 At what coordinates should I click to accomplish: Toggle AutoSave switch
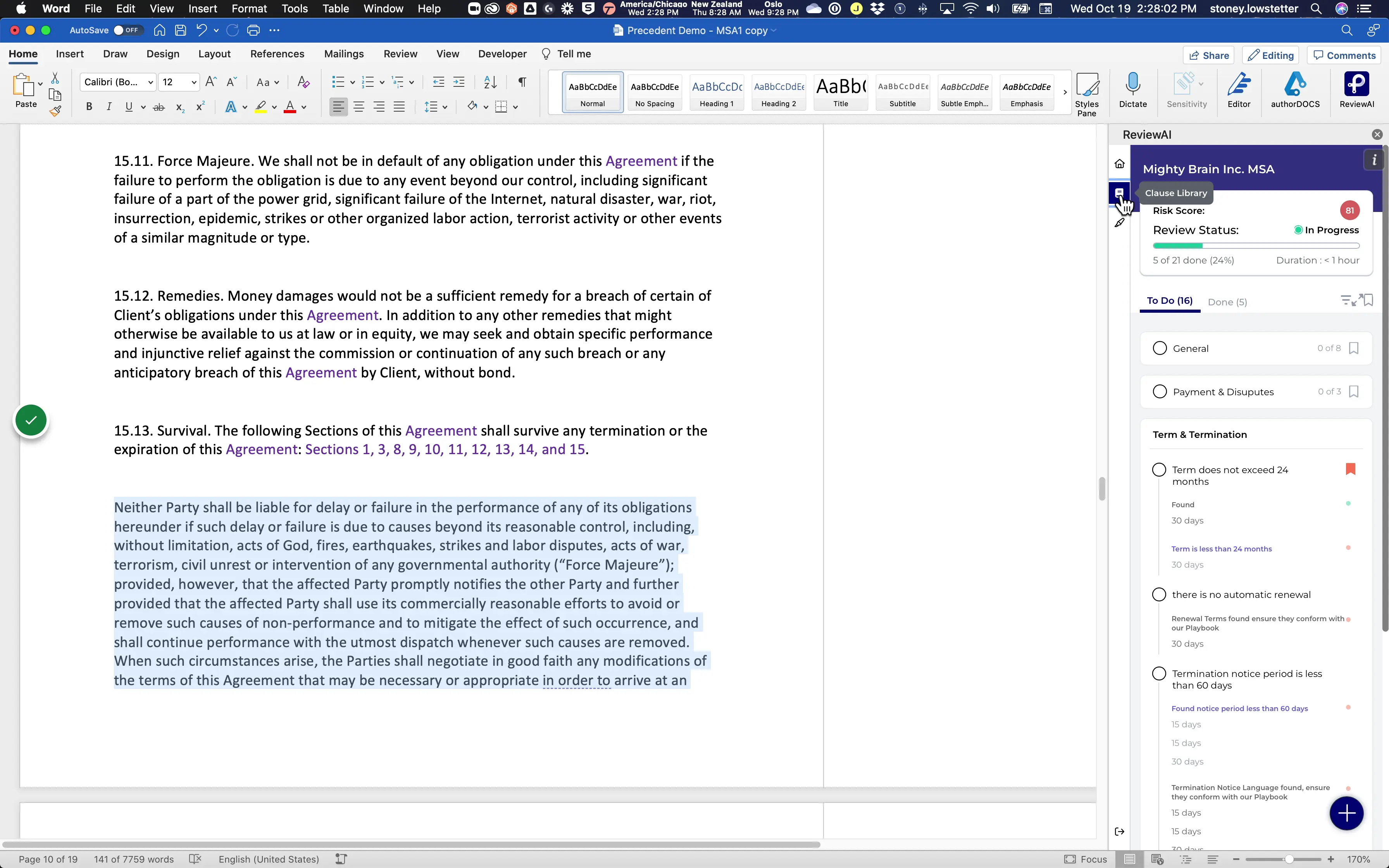128,31
